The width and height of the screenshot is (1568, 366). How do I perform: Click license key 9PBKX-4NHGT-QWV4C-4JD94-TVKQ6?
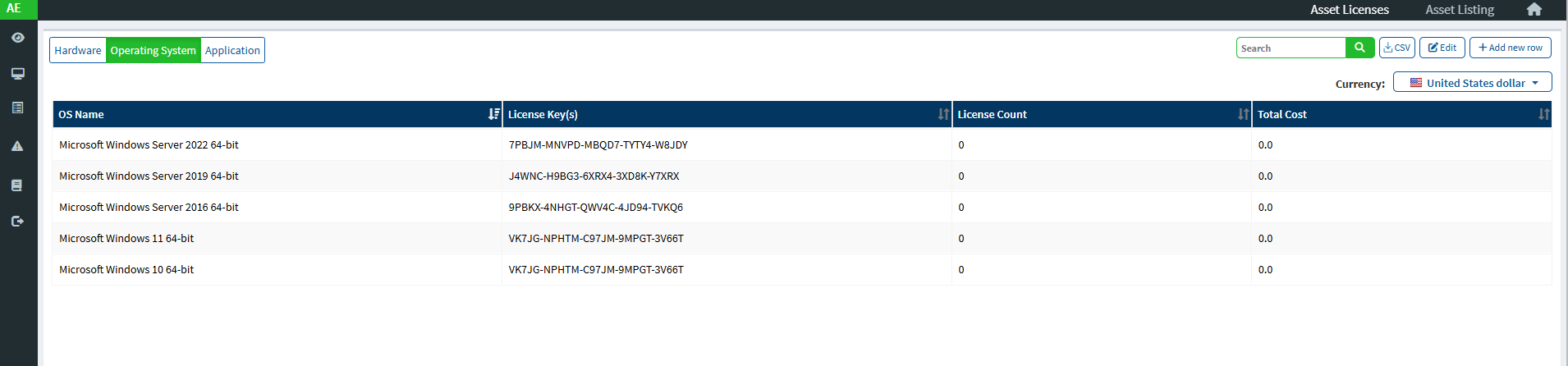[x=596, y=208]
